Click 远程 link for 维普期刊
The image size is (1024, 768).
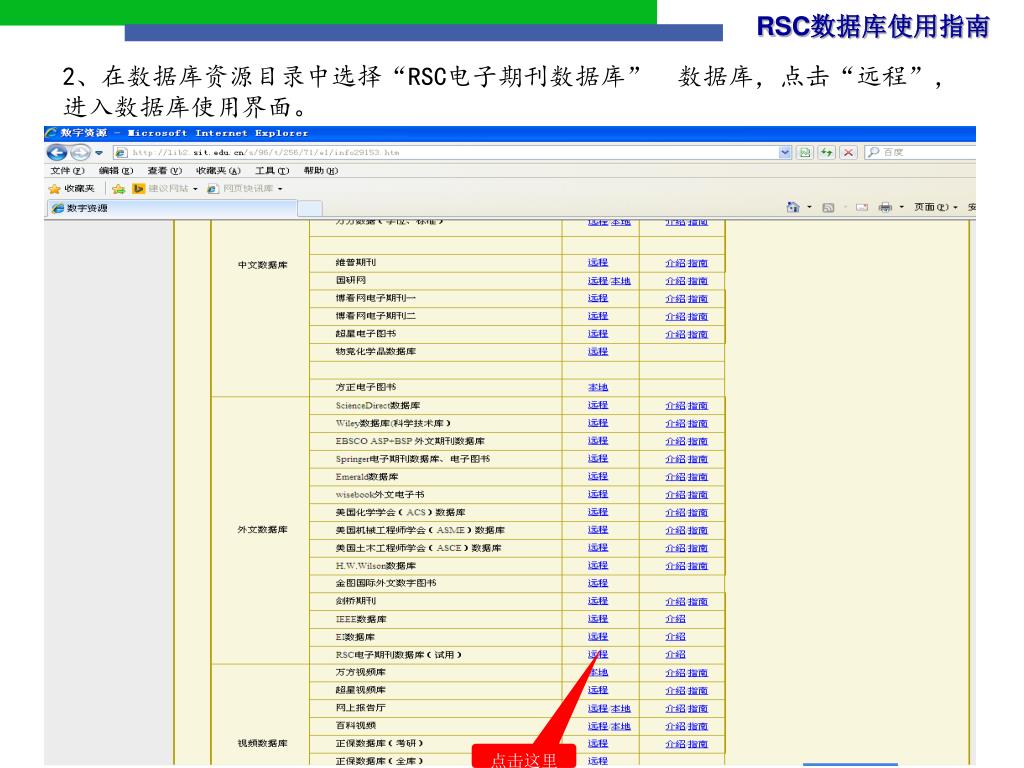point(598,263)
